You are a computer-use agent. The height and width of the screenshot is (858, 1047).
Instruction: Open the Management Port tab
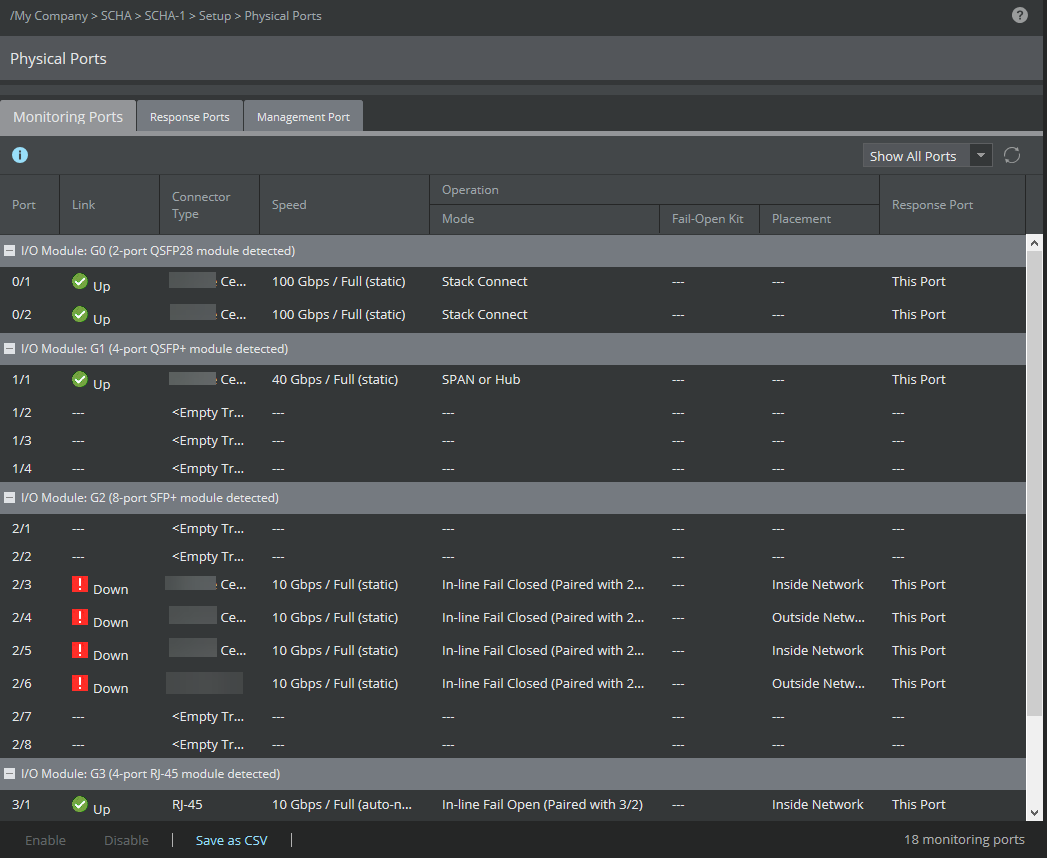303,116
